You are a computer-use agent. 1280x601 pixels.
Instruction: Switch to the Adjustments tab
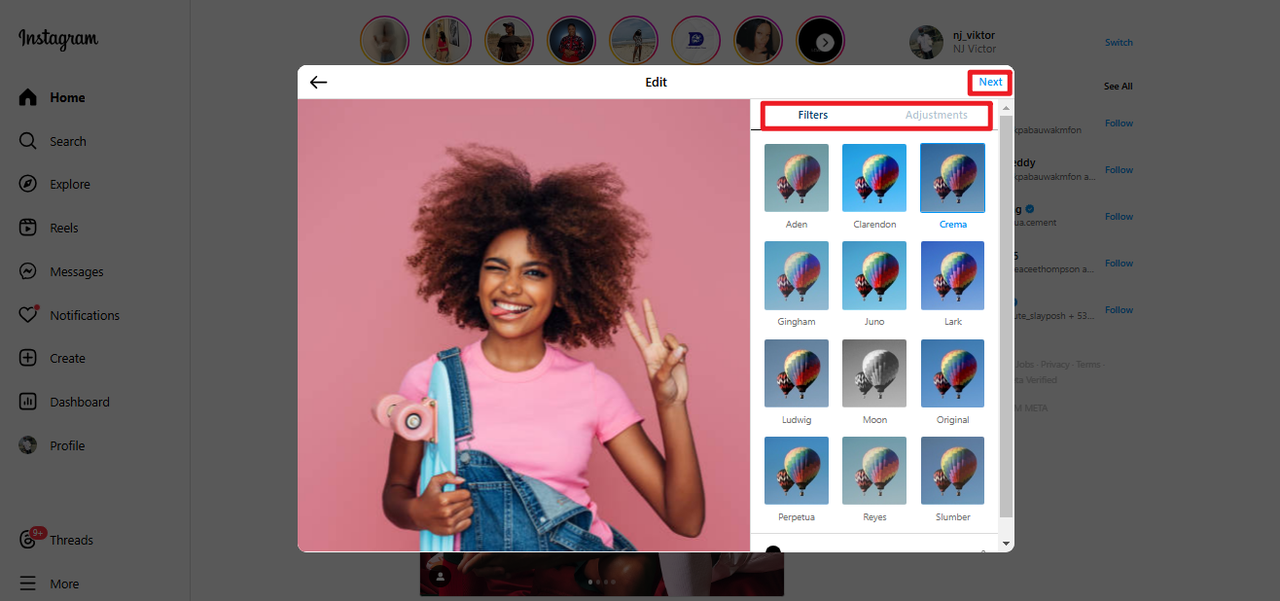pyautogui.click(x=936, y=115)
